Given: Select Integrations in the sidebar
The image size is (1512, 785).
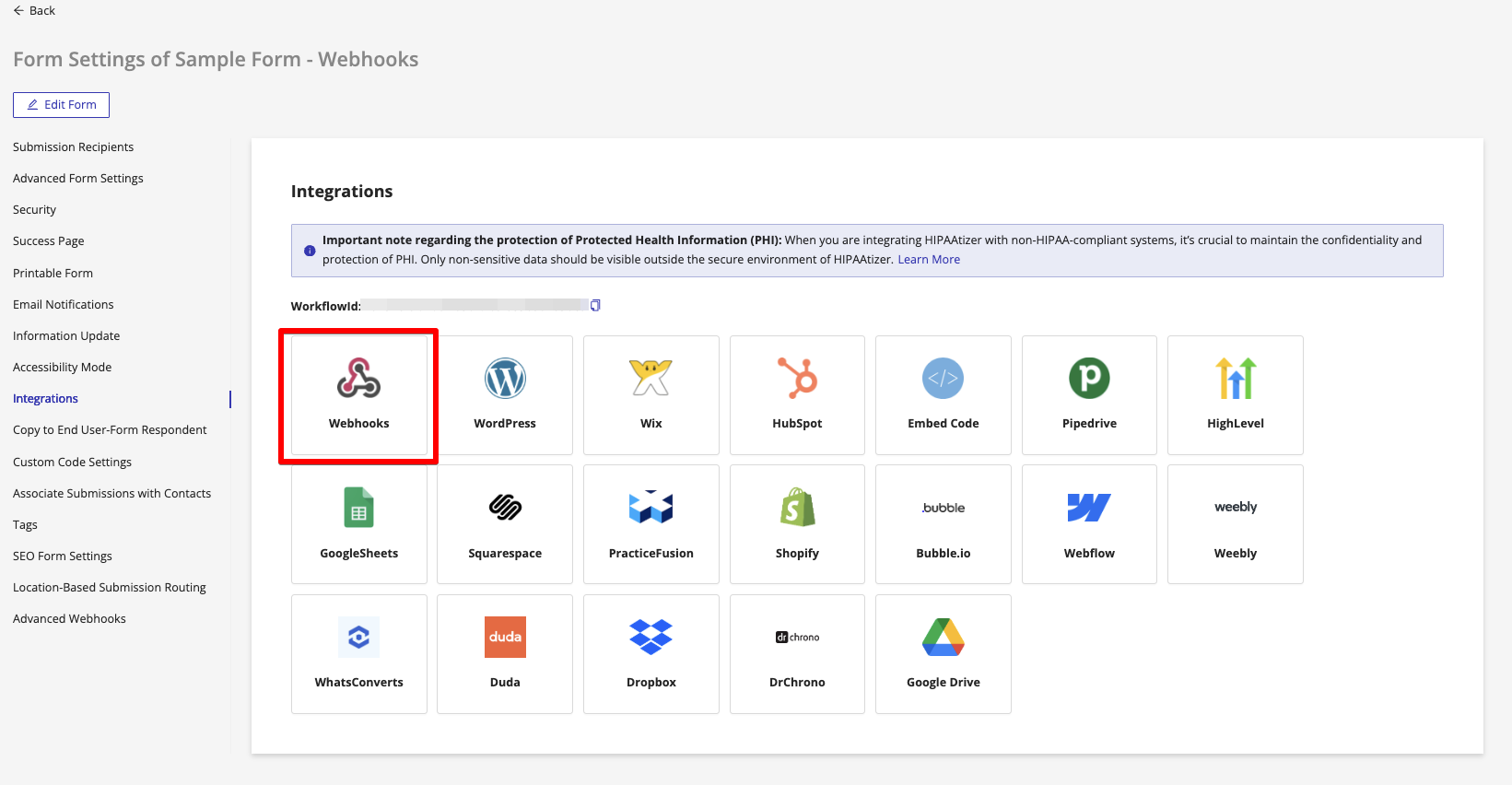Looking at the screenshot, I should pyautogui.click(x=46, y=399).
